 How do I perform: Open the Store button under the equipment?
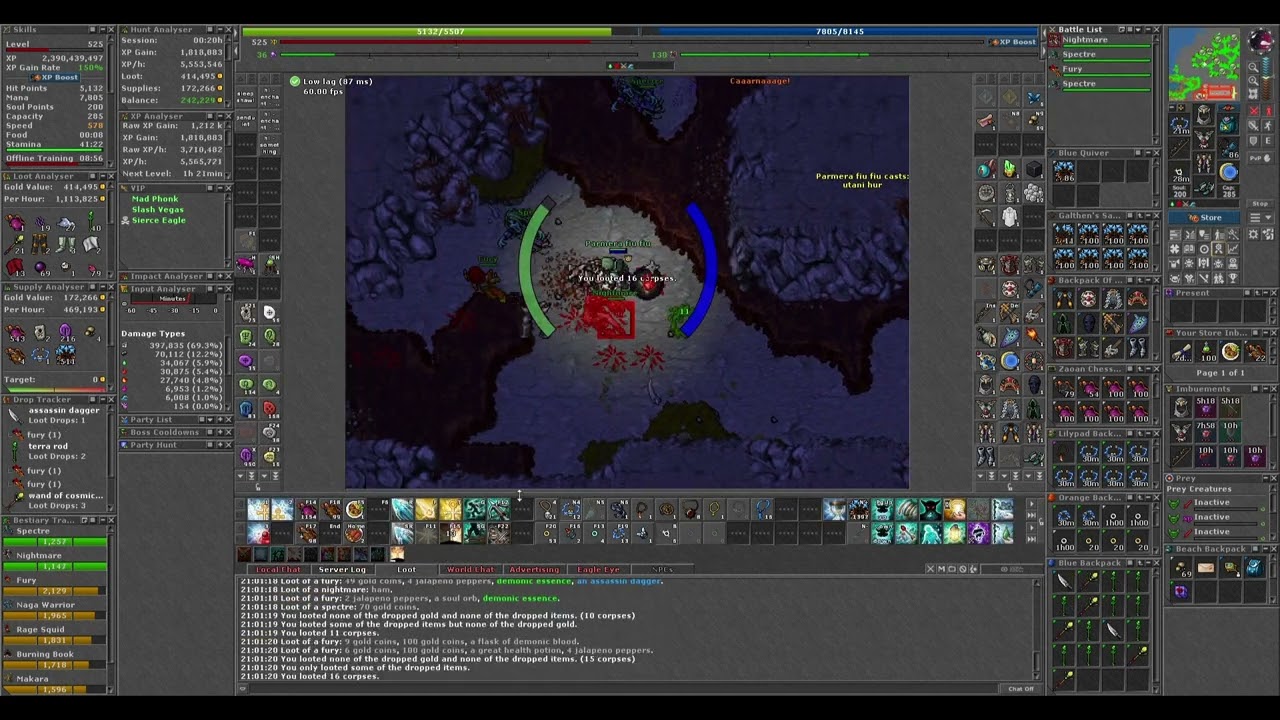point(1204,217)
